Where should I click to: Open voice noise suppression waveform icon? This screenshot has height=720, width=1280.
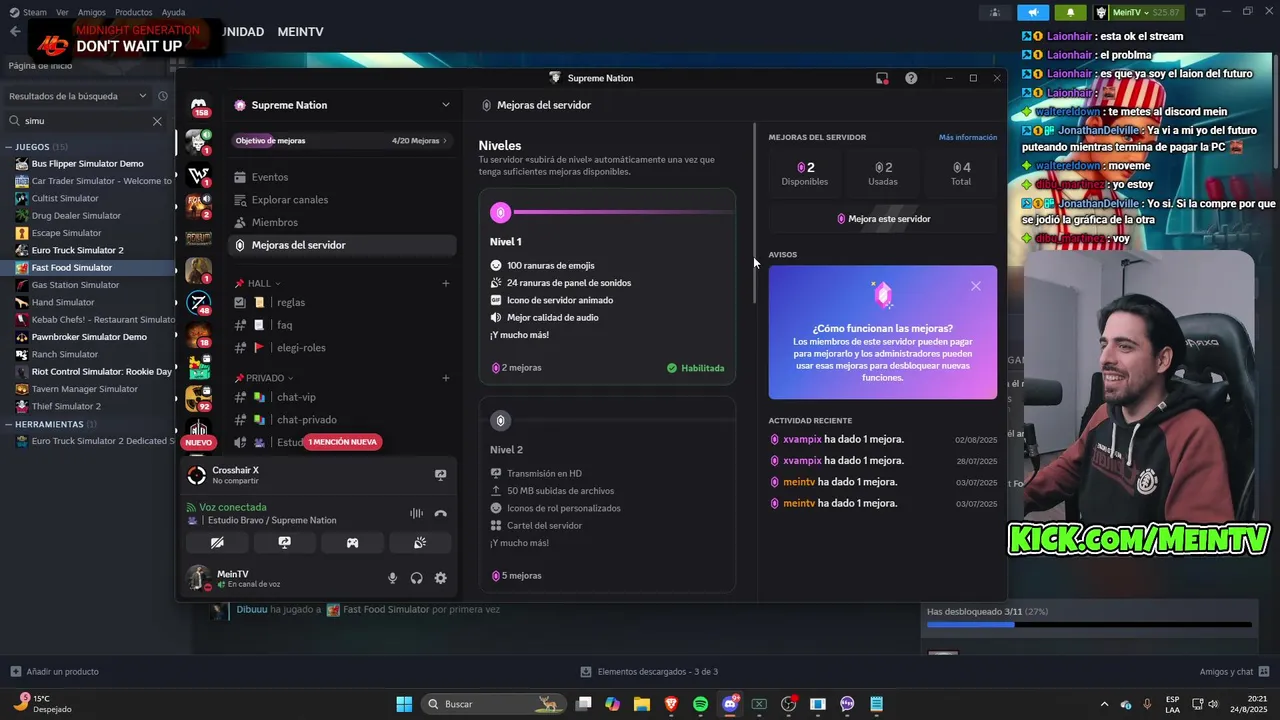pyautogui.click(x=416, y=513)
